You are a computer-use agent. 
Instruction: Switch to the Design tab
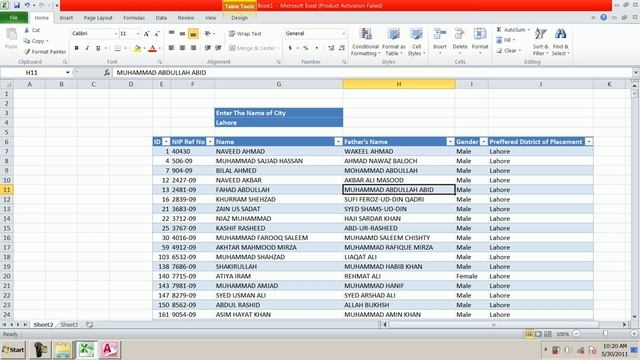[x=239, y=18]
